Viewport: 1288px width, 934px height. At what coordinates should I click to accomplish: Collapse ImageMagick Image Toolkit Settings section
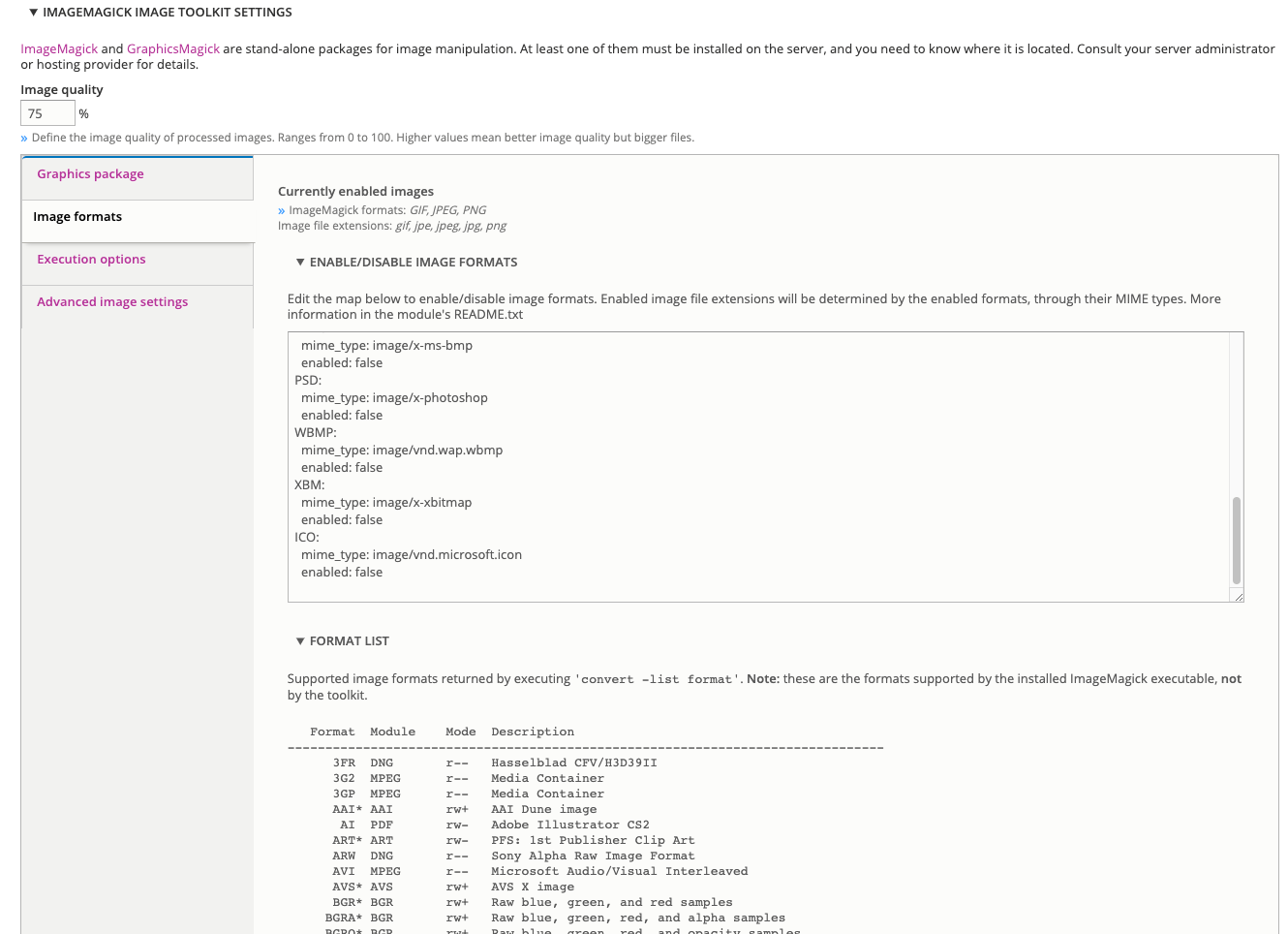[161, 13]
